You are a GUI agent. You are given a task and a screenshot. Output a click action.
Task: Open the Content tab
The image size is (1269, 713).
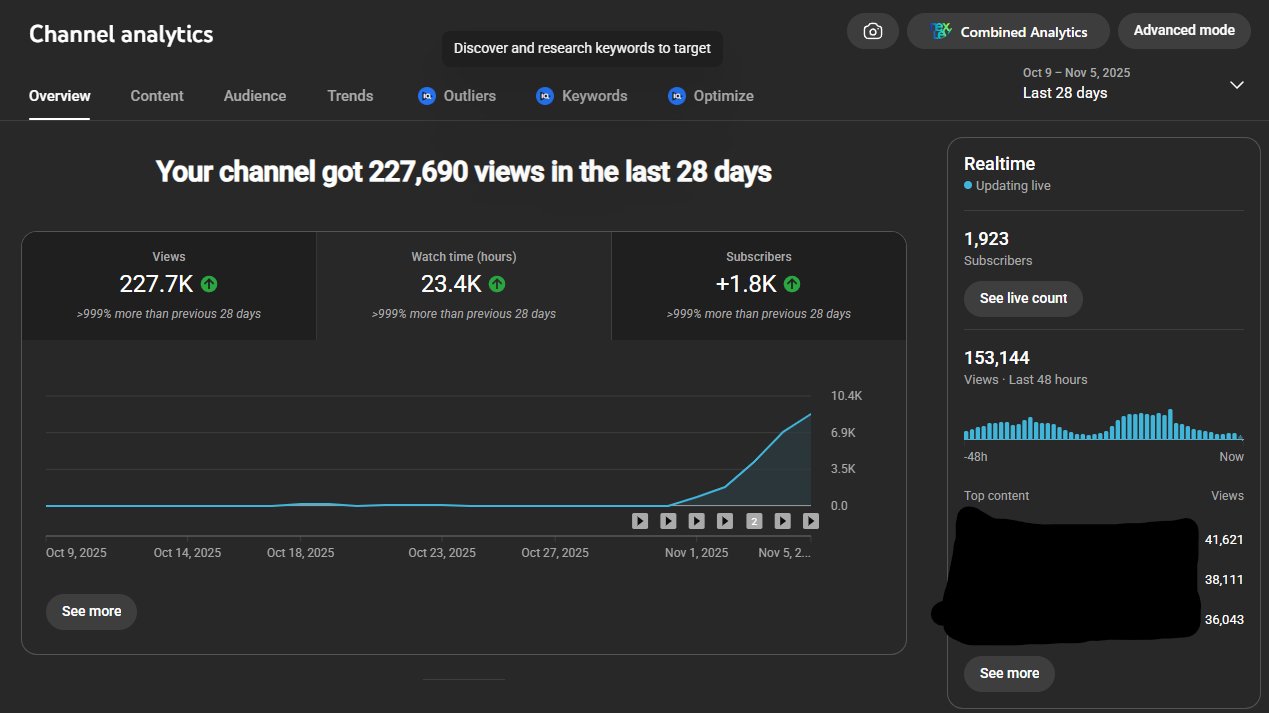click(x=157, y=96)
